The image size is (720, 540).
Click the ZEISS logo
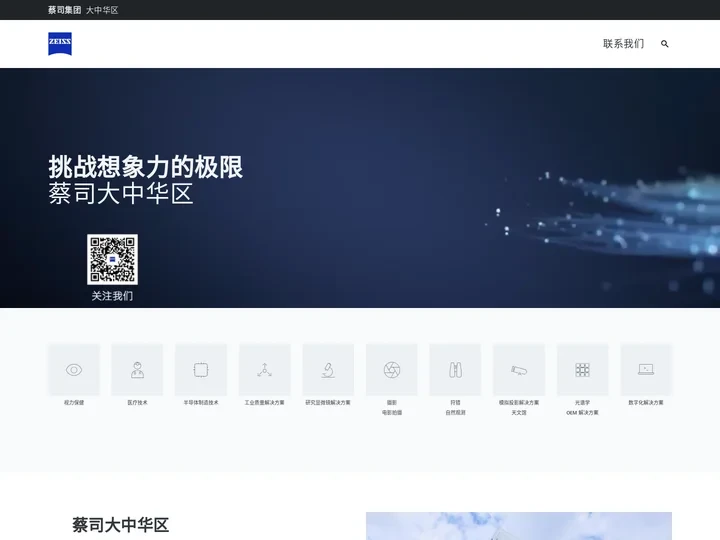[x=60, y=44]
